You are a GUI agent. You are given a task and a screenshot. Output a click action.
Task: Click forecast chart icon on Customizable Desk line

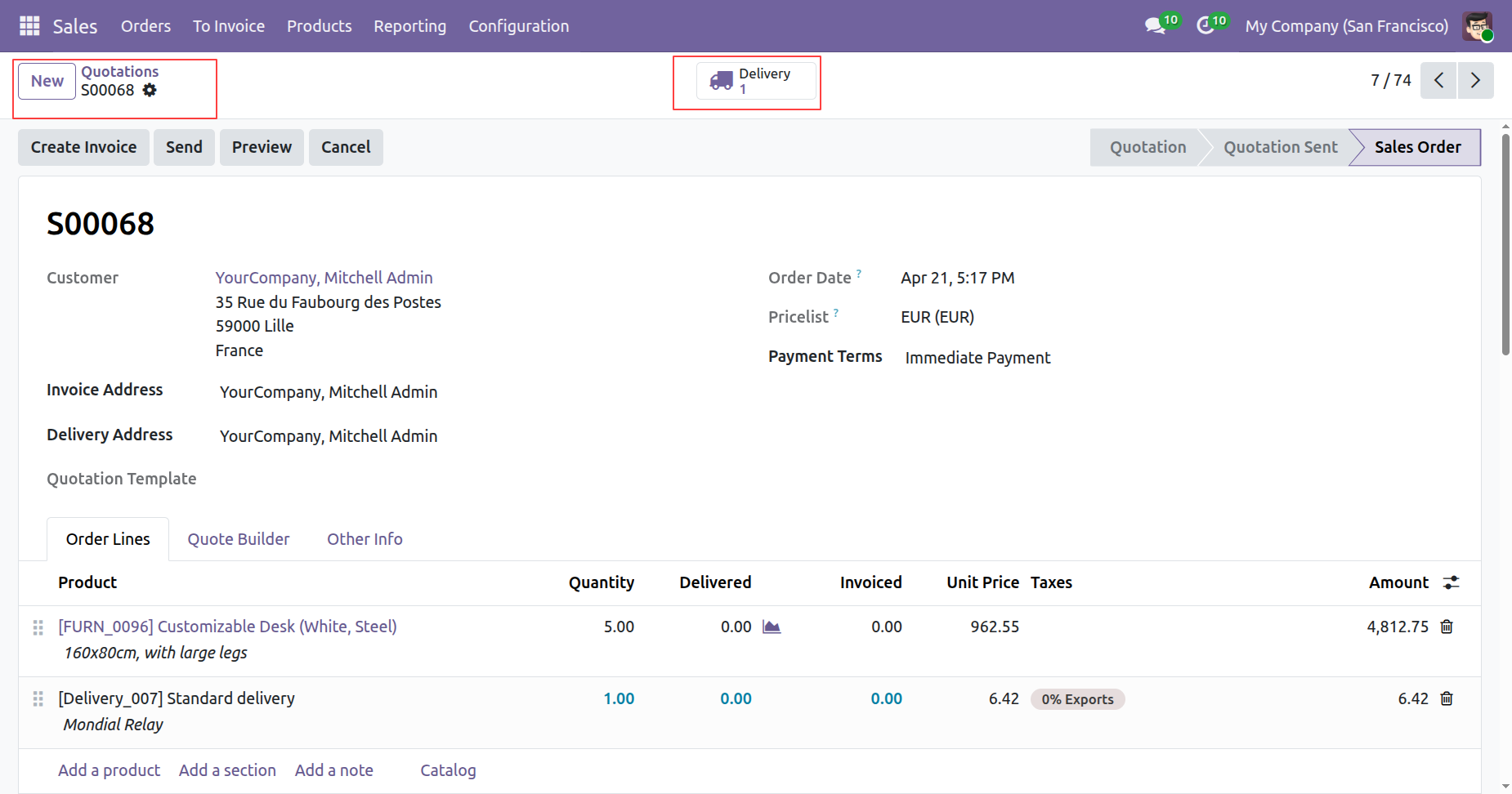[x=772, y=627]
